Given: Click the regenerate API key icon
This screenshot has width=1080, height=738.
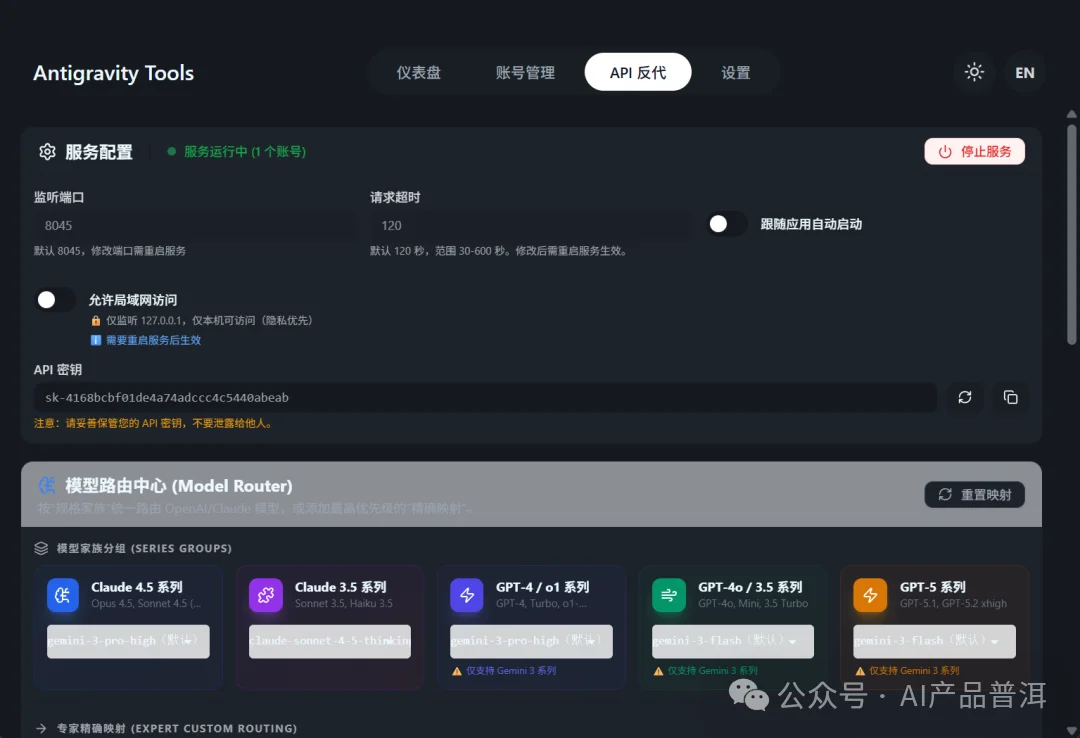Looking at the screenshot, I should point(964,397).
